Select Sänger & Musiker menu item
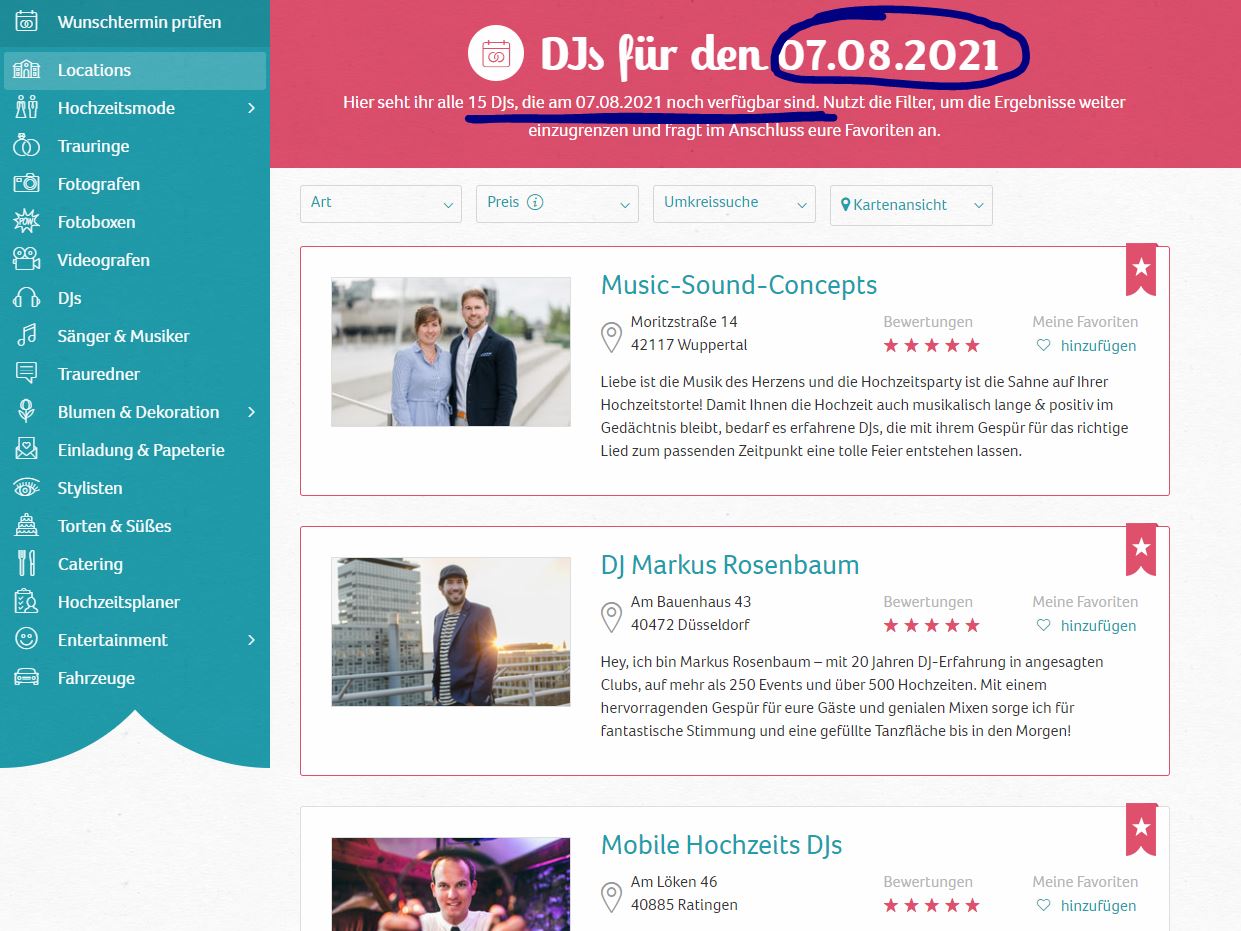Viewport: 1241px width, 931px height. tap(123, 336)
